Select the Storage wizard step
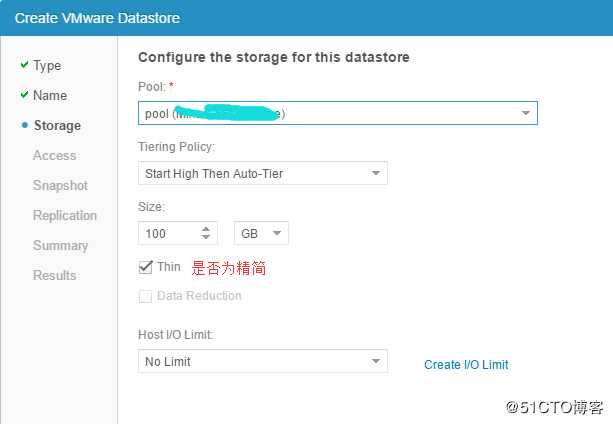The image size is (613, 424). [57, 125]
